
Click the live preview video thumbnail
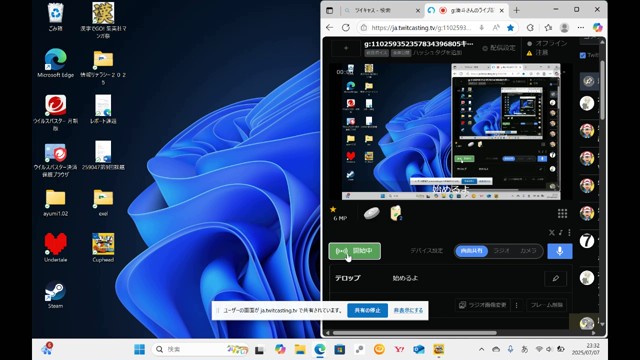click(x=451, y=131)
